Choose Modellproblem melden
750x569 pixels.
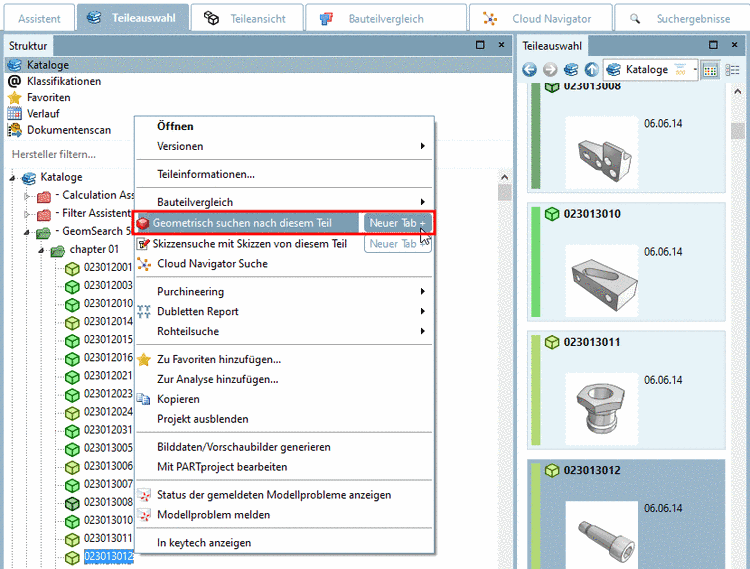click(x=213, y=515)
